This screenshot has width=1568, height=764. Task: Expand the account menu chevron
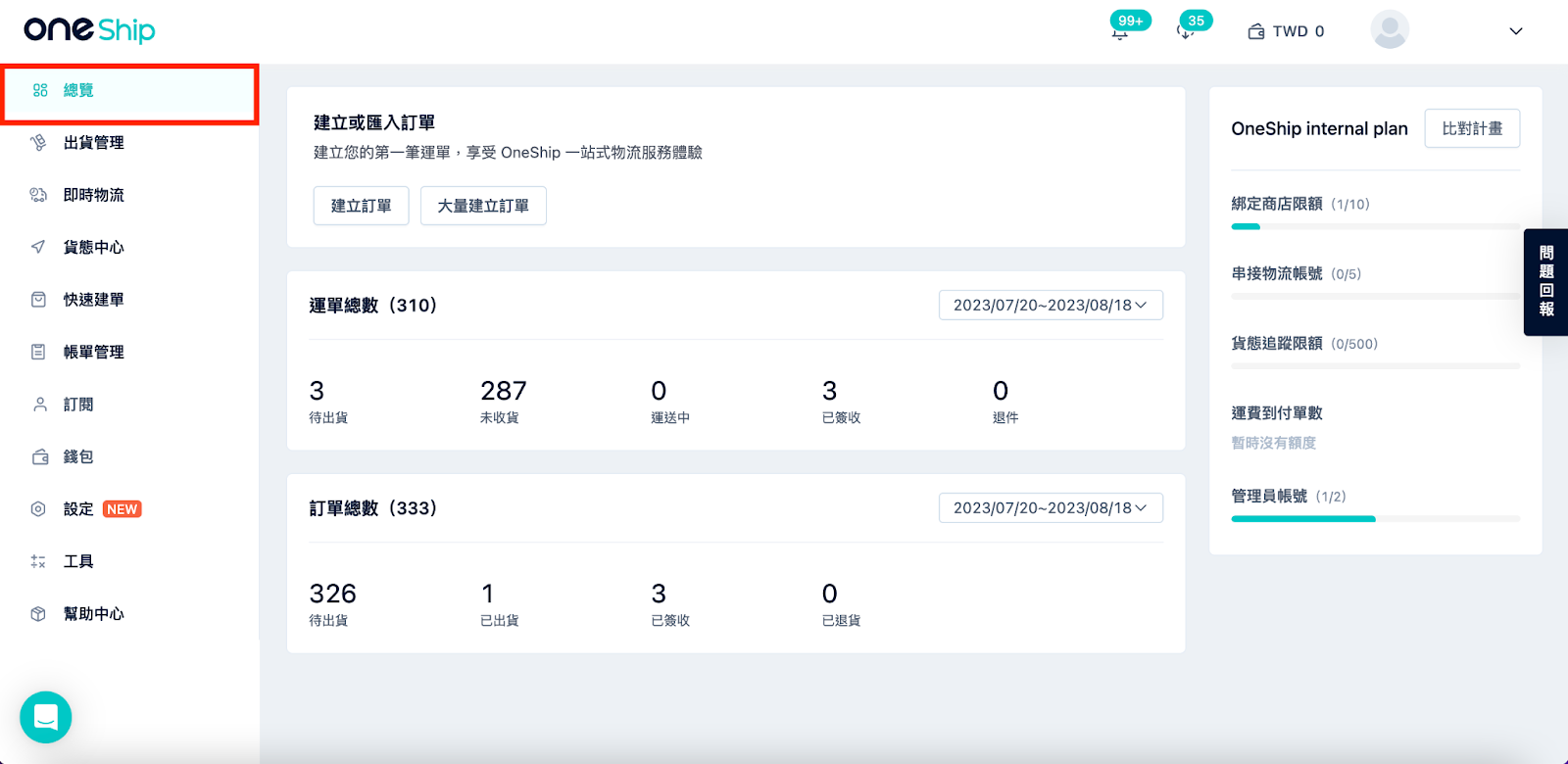click(1516, 31)
